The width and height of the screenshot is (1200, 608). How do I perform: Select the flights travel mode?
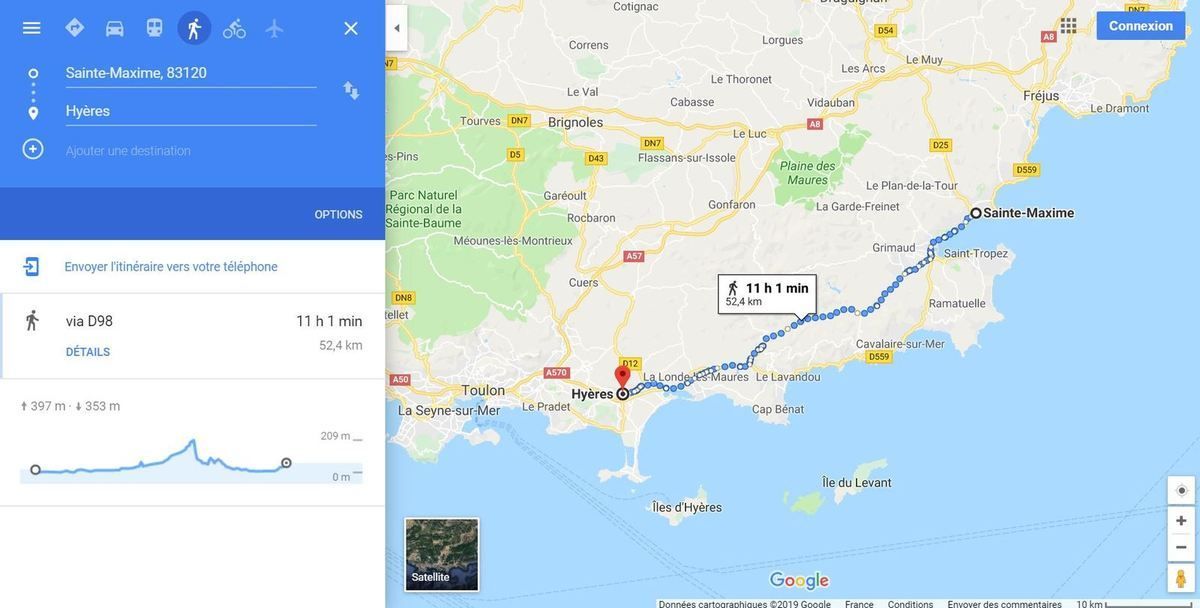274,28
